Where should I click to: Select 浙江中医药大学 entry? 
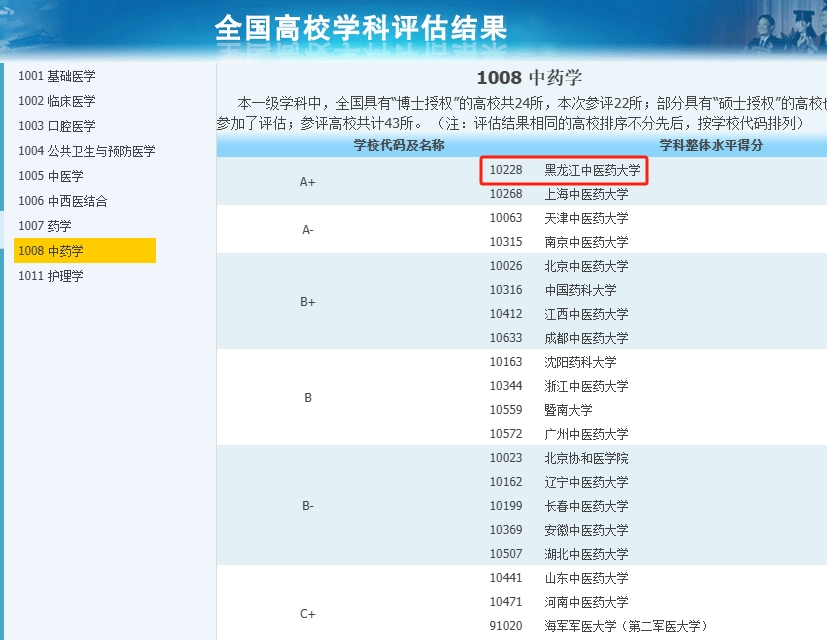(x=586, y=386)
